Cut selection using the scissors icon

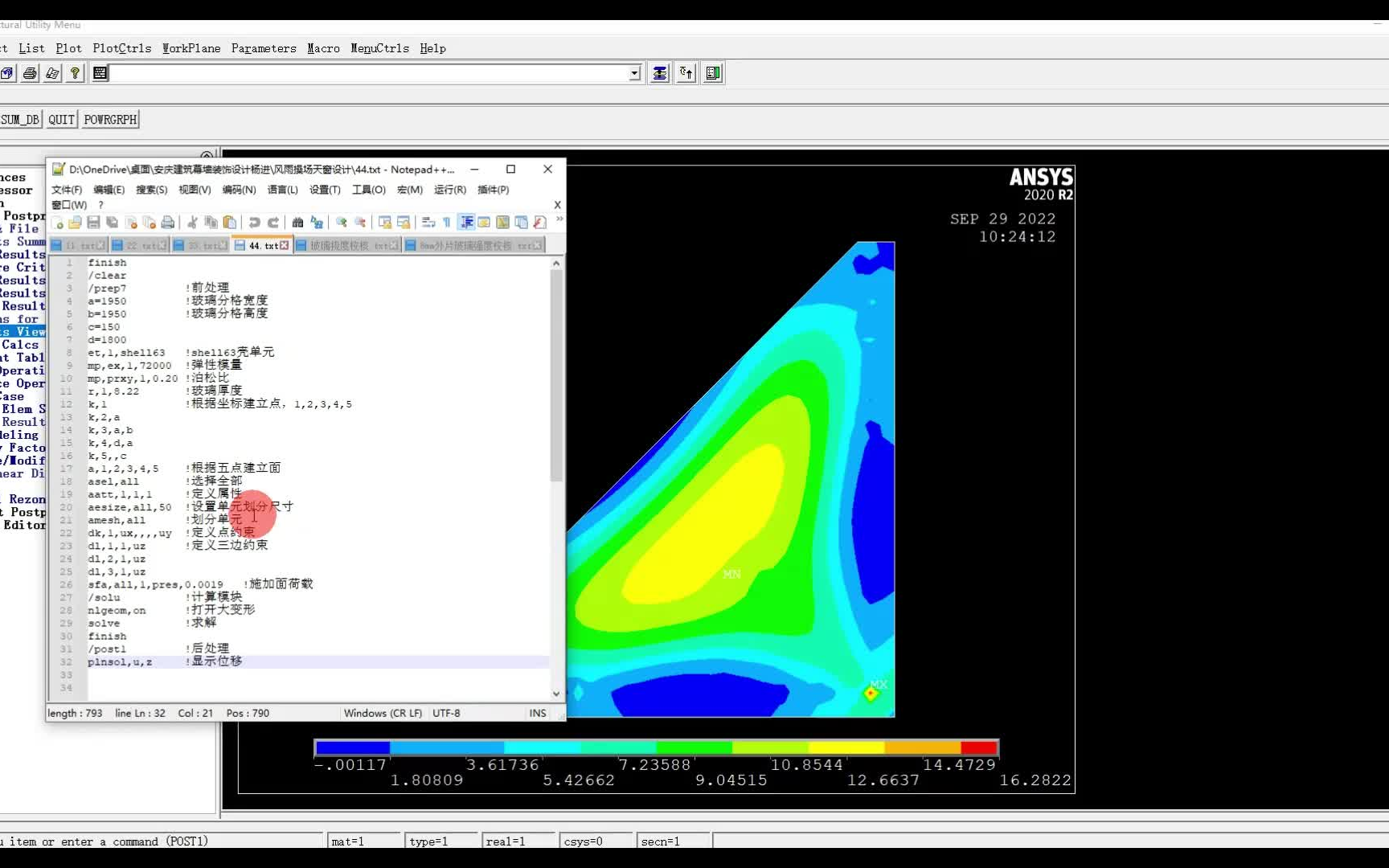[193, 222]
